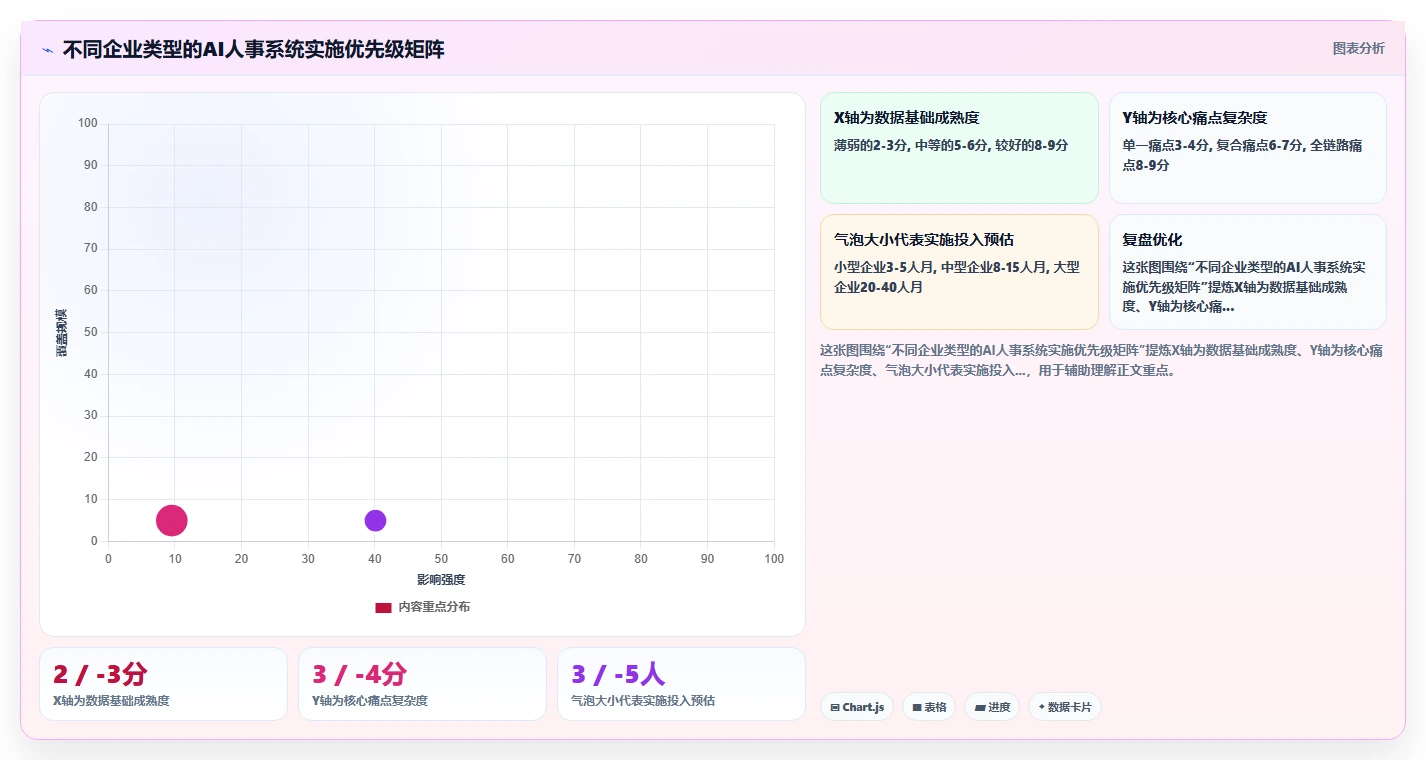Screen dimensions: 1426x760
Task: Click the caption 气泡大小代表实施投入预估 under 3 / -5人
Action: [643, 701]
